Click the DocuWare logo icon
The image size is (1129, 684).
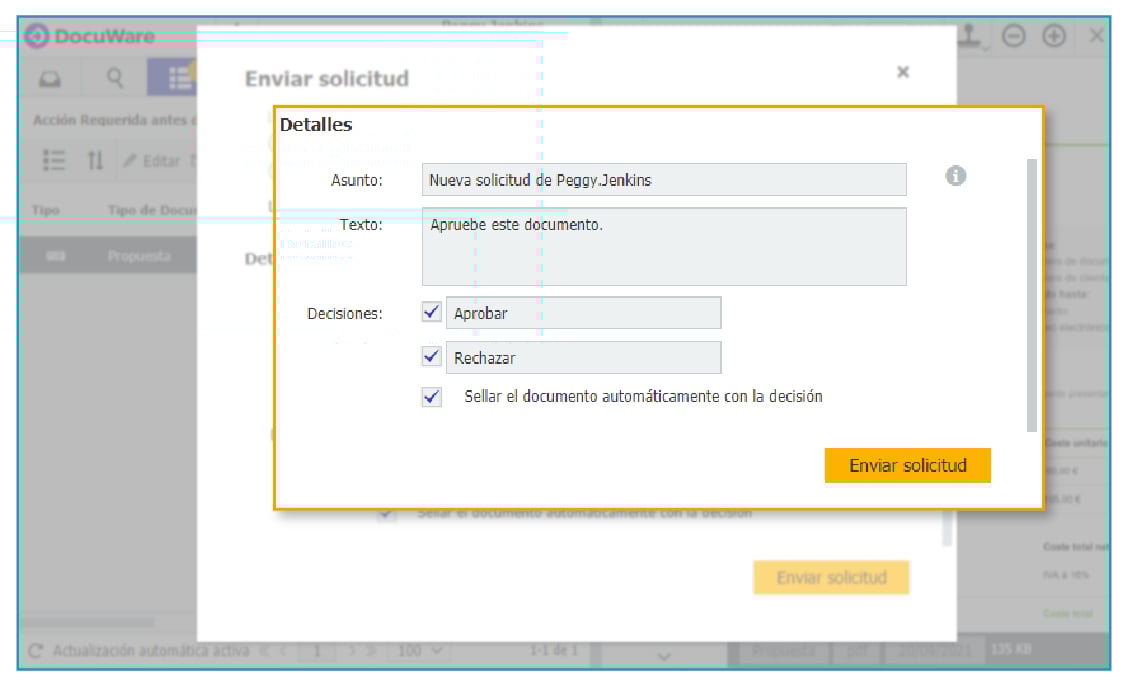point(37,37)
